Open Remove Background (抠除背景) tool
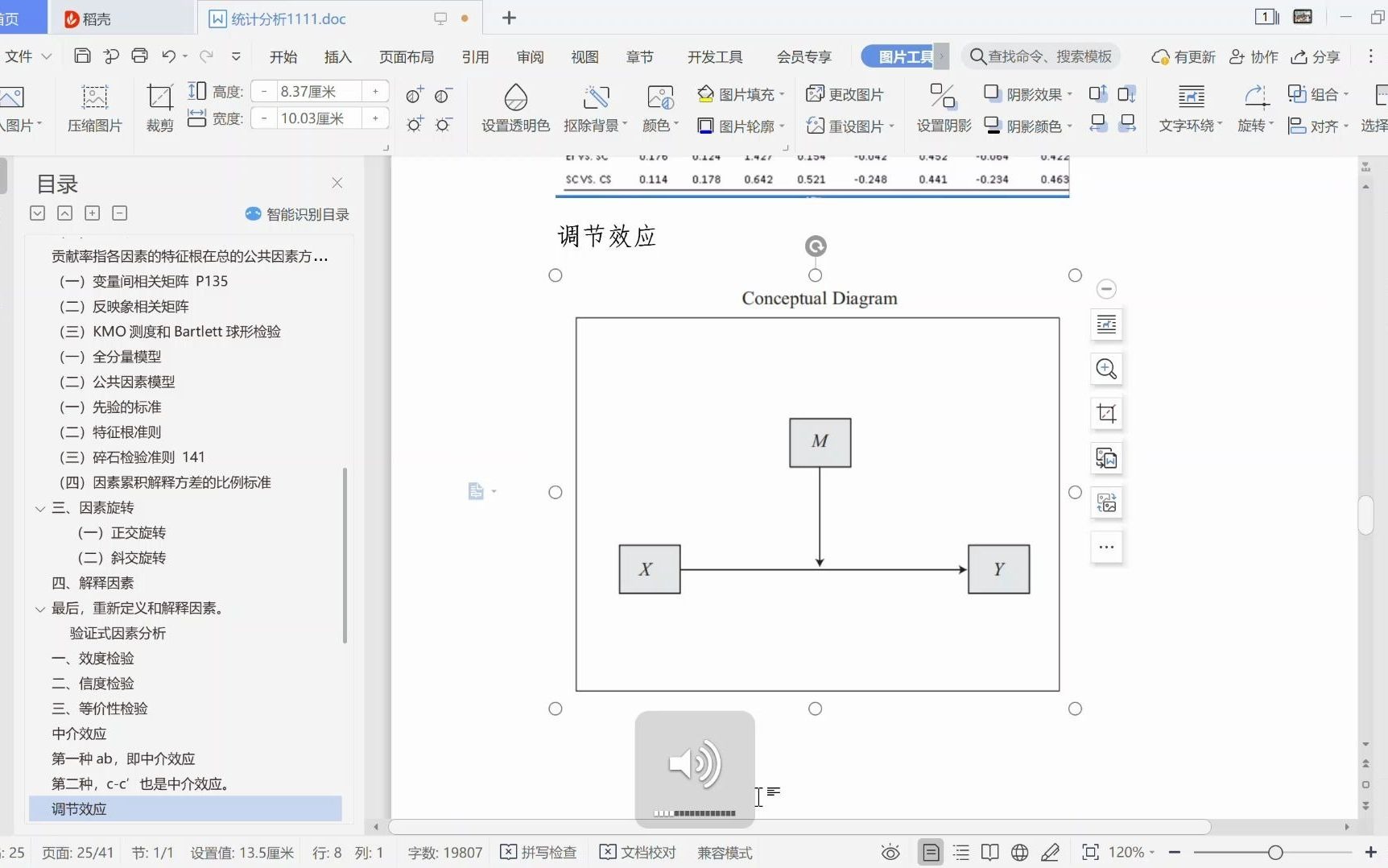The width and height of the screenshot is (1388, 868). pyautogui.click(x=595, y=109)
